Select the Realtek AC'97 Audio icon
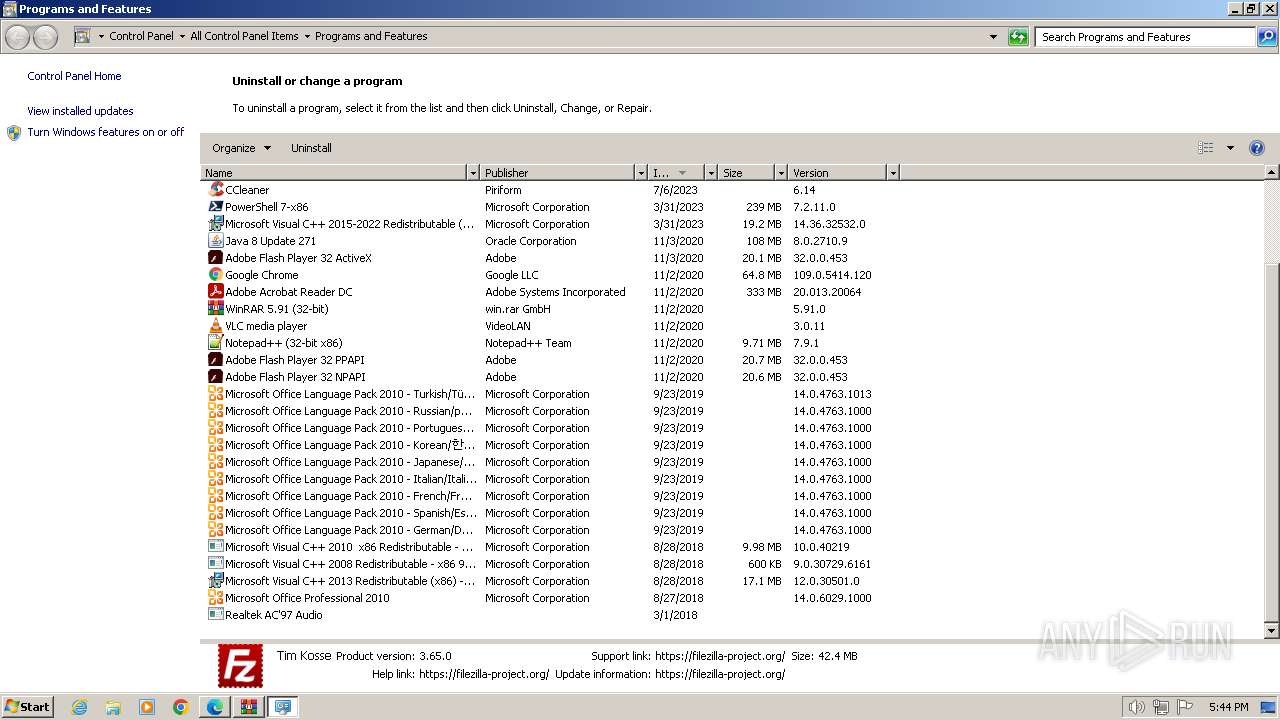Viewport: 1280px width, 720px height. tap(216, 615)
